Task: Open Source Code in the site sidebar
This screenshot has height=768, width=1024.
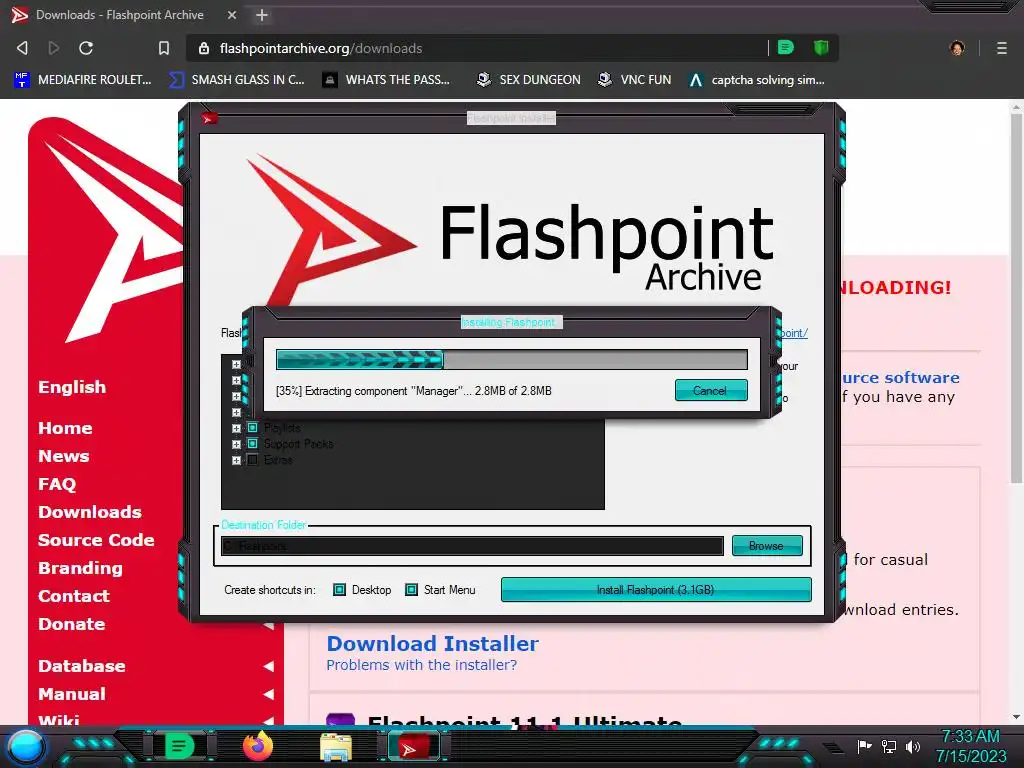Action: pyautogui.click(x=97, y=540)
